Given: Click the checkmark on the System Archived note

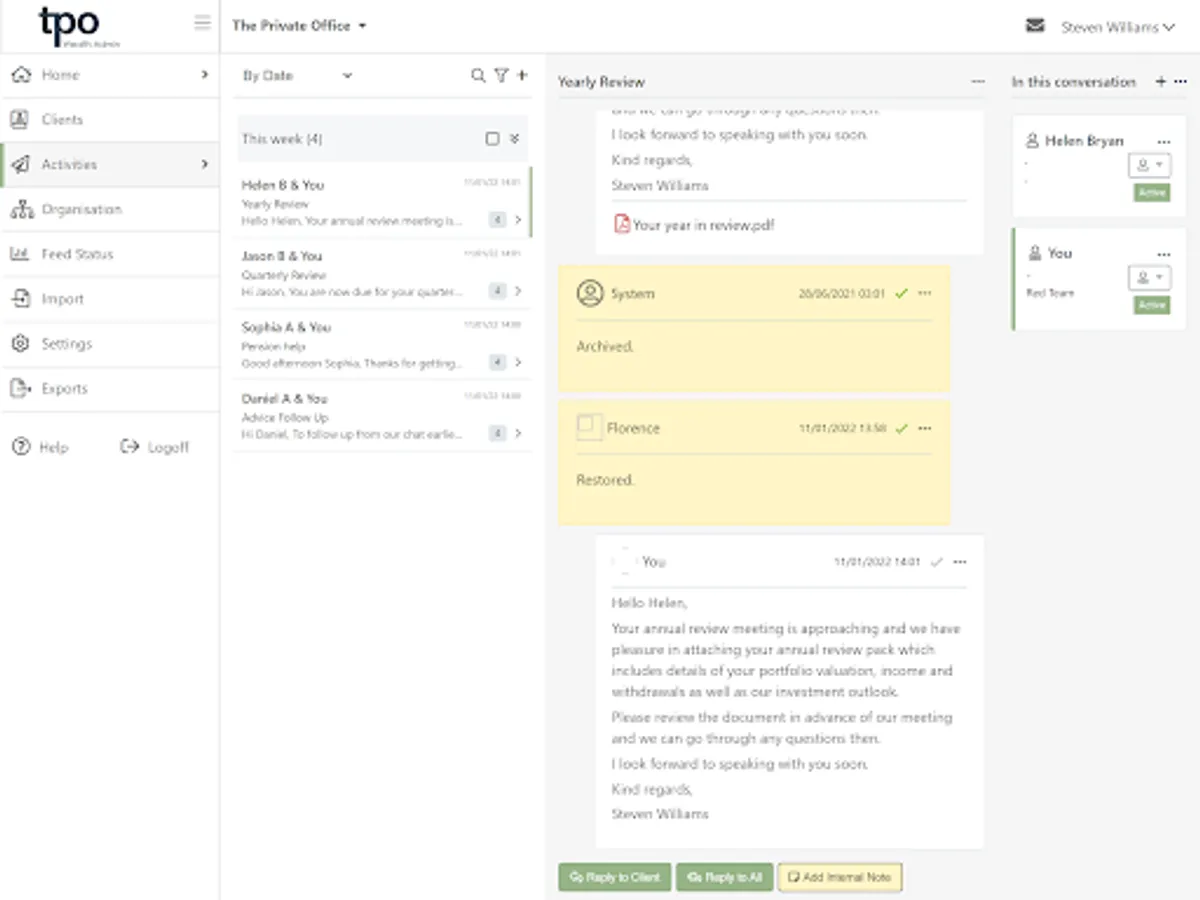Looking at the screenshot, I should click(901, 294).
